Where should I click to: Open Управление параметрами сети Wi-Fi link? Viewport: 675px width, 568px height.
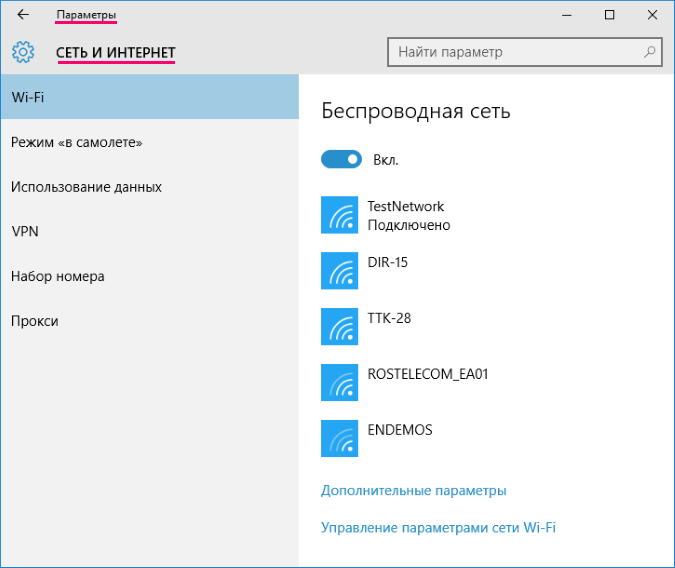(438, 527)
